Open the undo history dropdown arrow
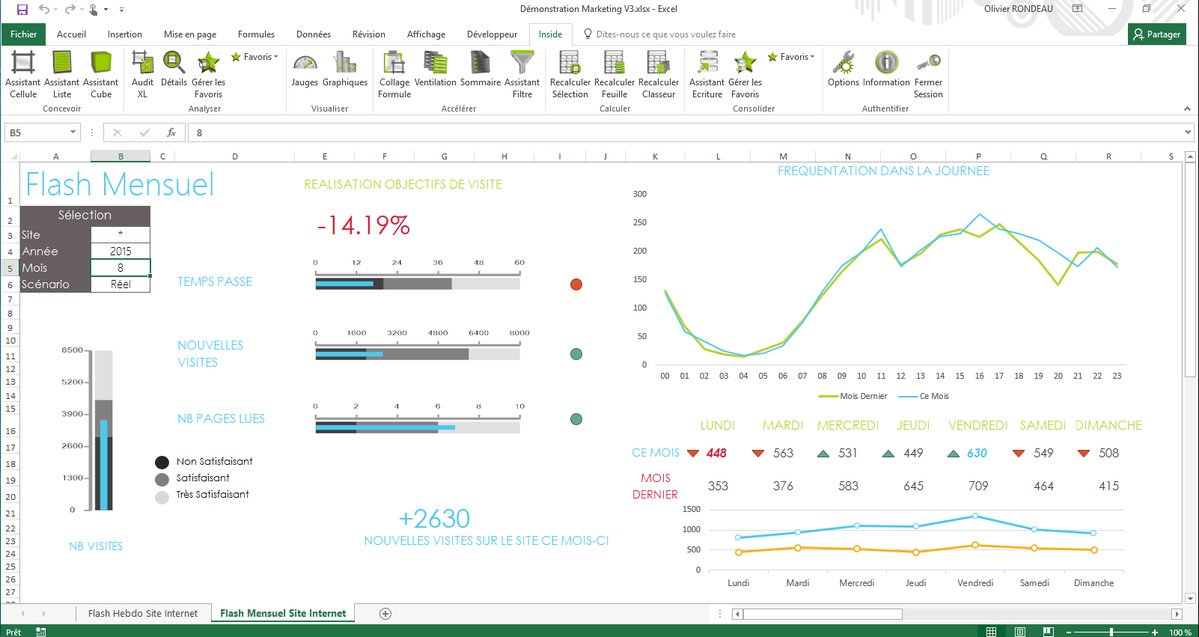 click(55, 9)
